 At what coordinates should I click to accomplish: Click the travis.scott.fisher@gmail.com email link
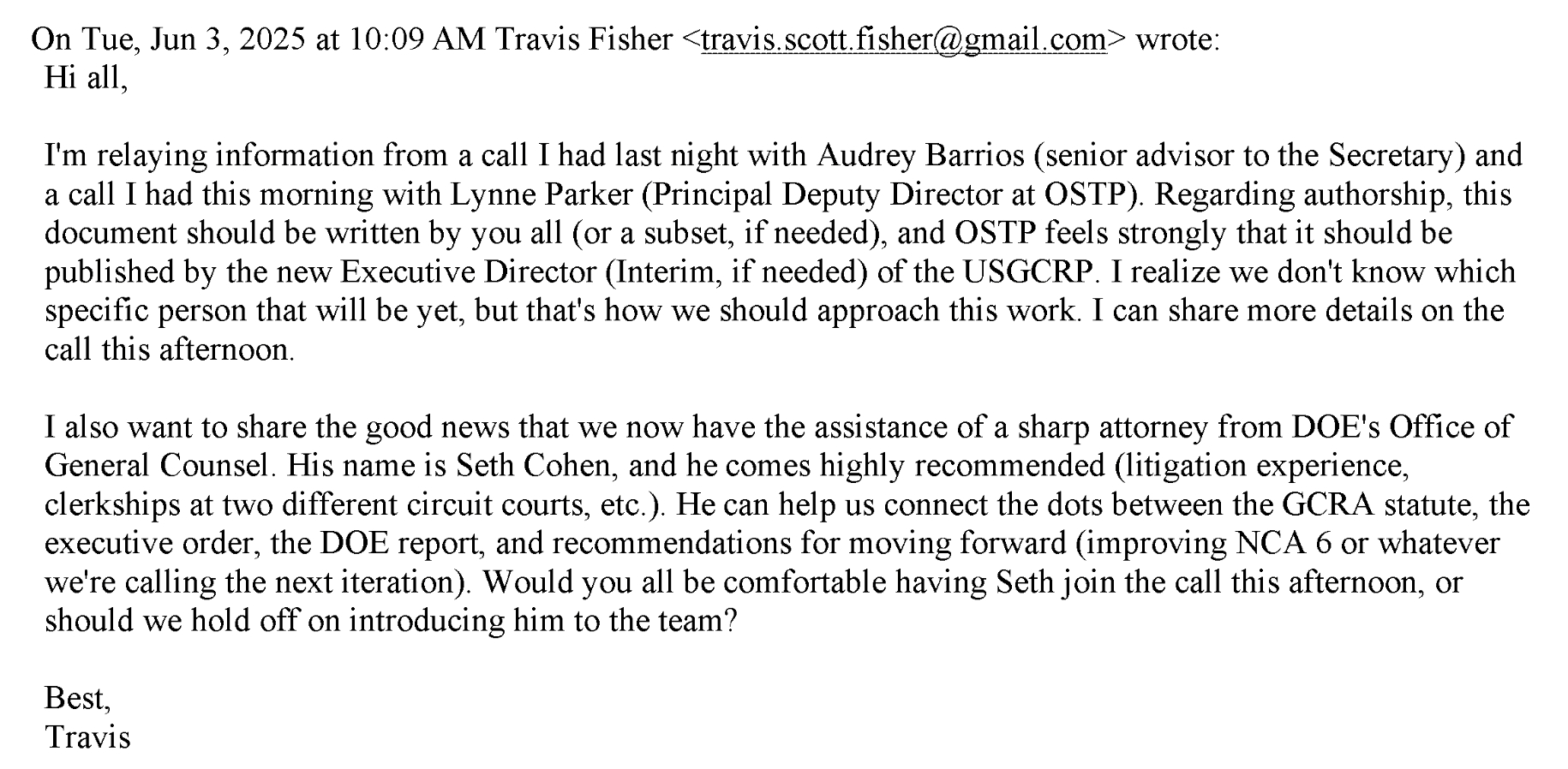click(x=903, y=40)
